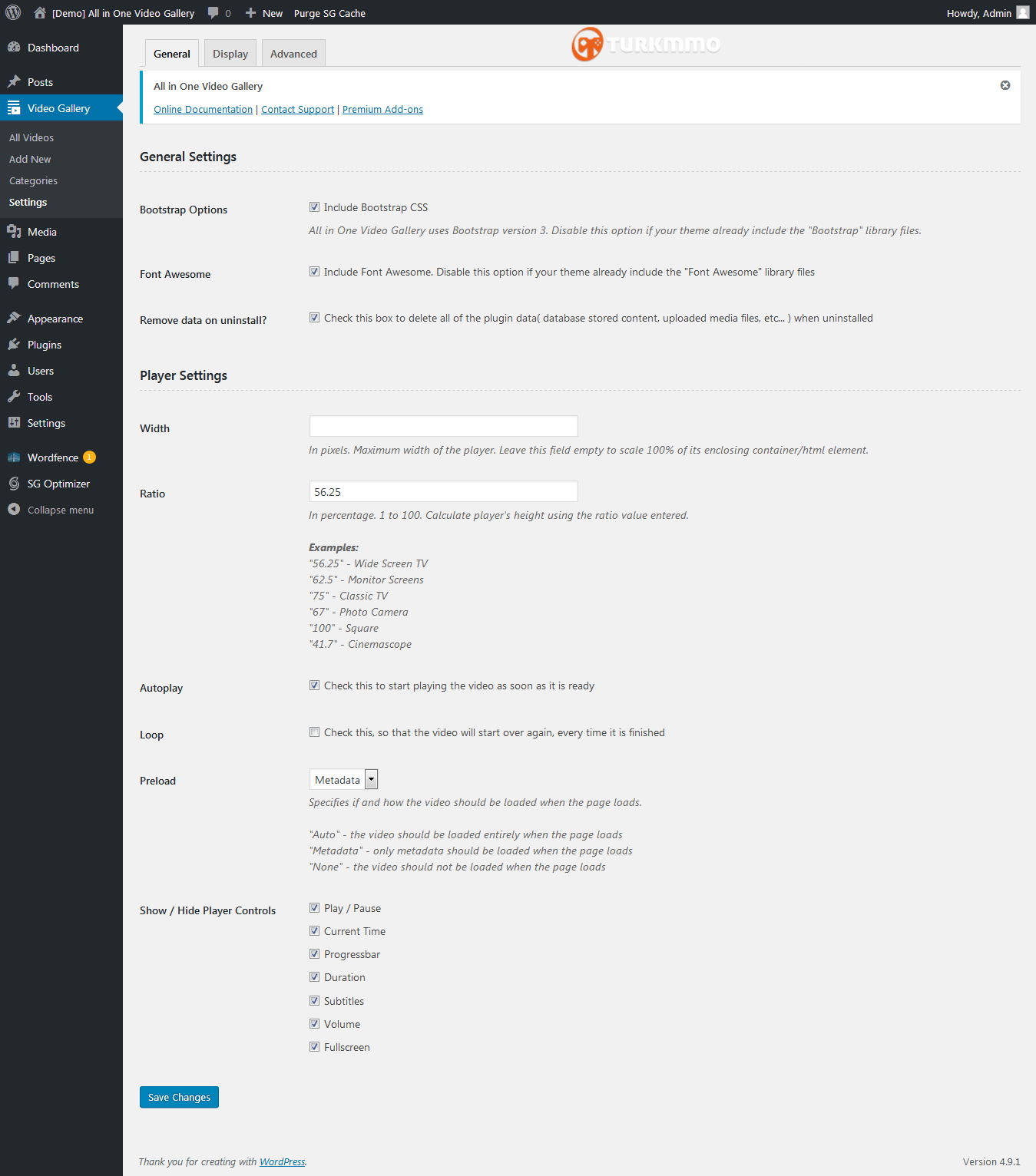Open Collapse menu label in sidebar

tap(61, 510)
